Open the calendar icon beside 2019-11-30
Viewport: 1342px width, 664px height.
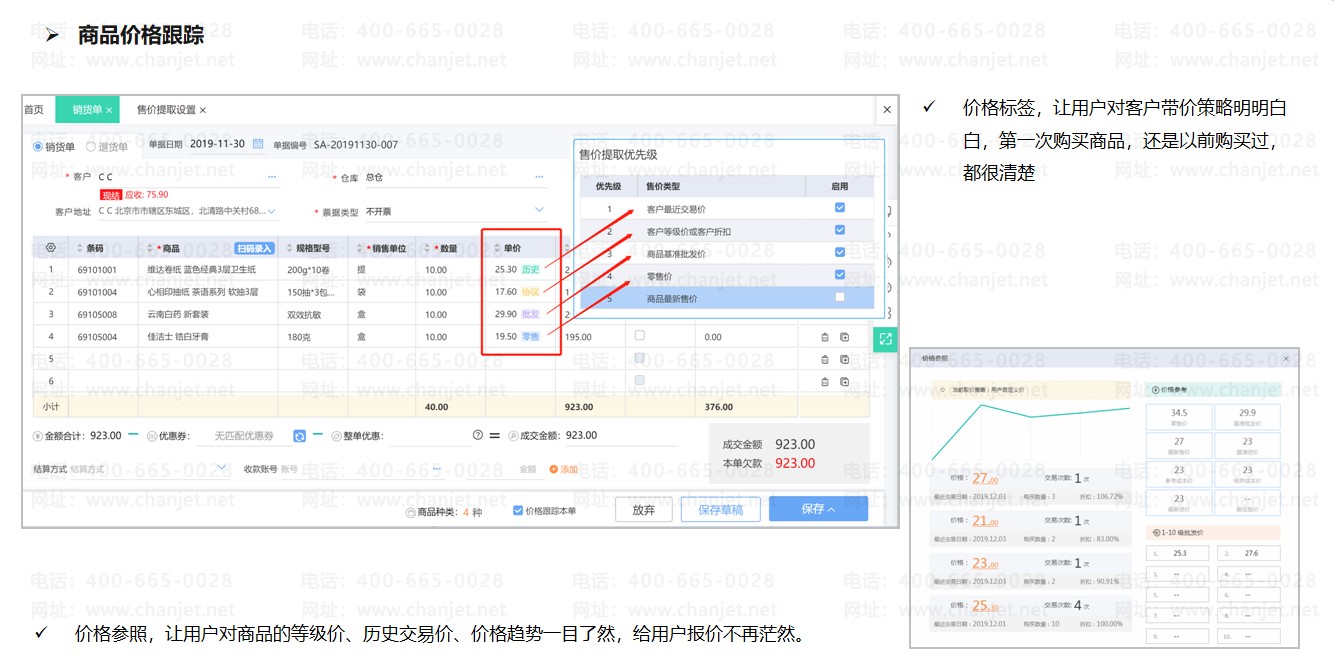pos(258,144)
